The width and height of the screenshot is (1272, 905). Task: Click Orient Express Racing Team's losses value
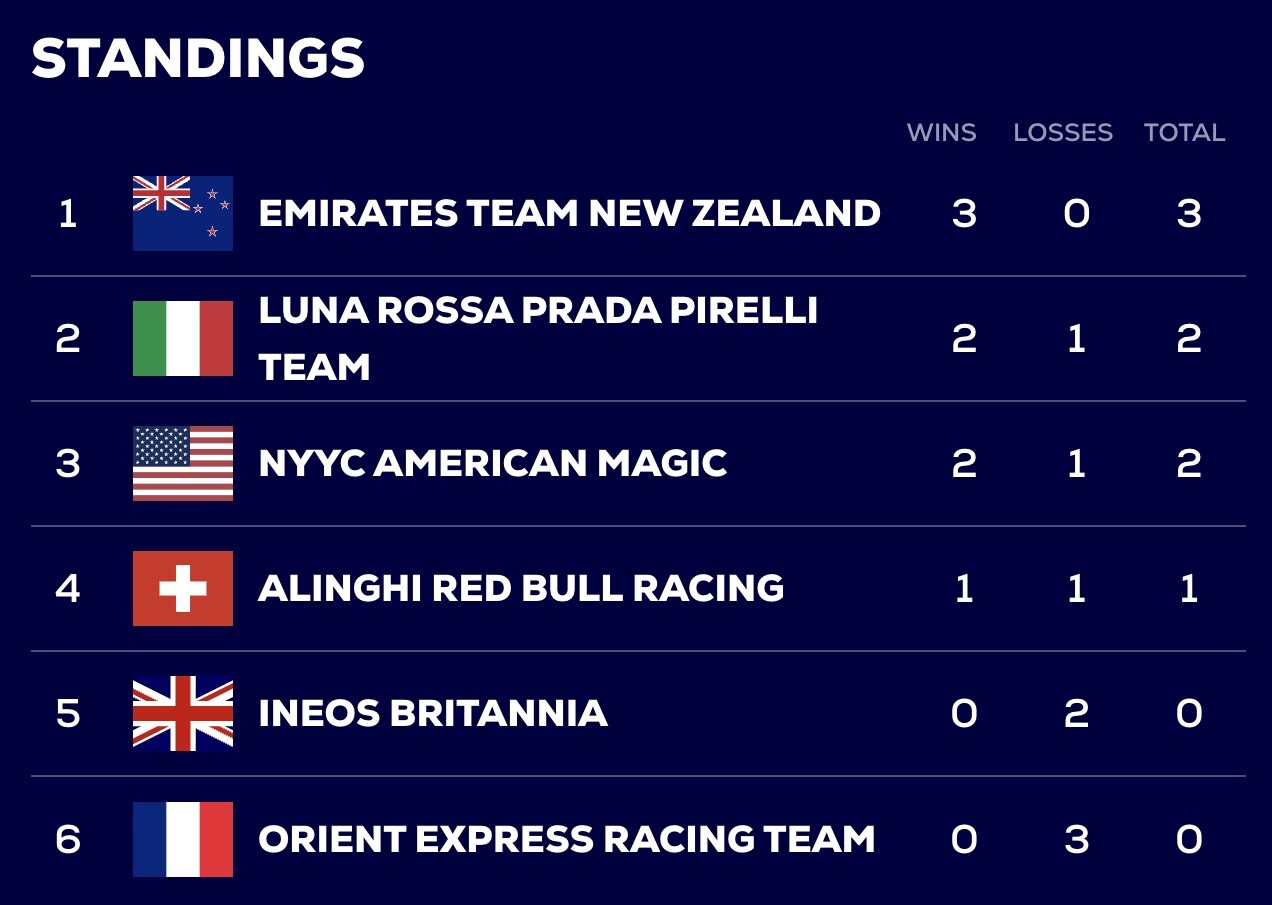point(1076,838)
